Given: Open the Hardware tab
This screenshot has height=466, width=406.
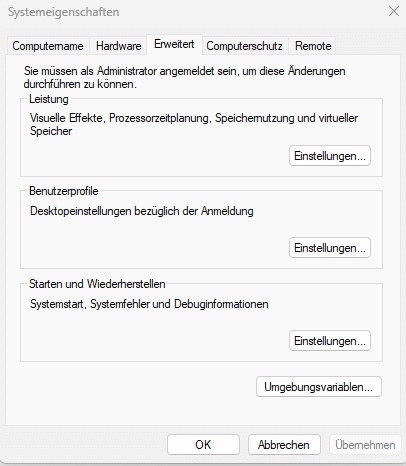Looking at the screenshot, I should pos(118,46).
